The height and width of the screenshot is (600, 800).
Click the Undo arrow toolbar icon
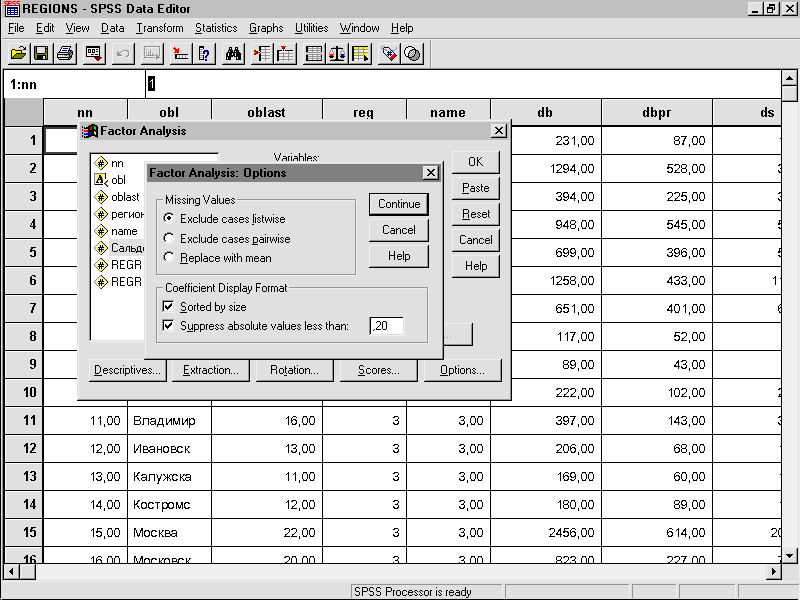122,54
